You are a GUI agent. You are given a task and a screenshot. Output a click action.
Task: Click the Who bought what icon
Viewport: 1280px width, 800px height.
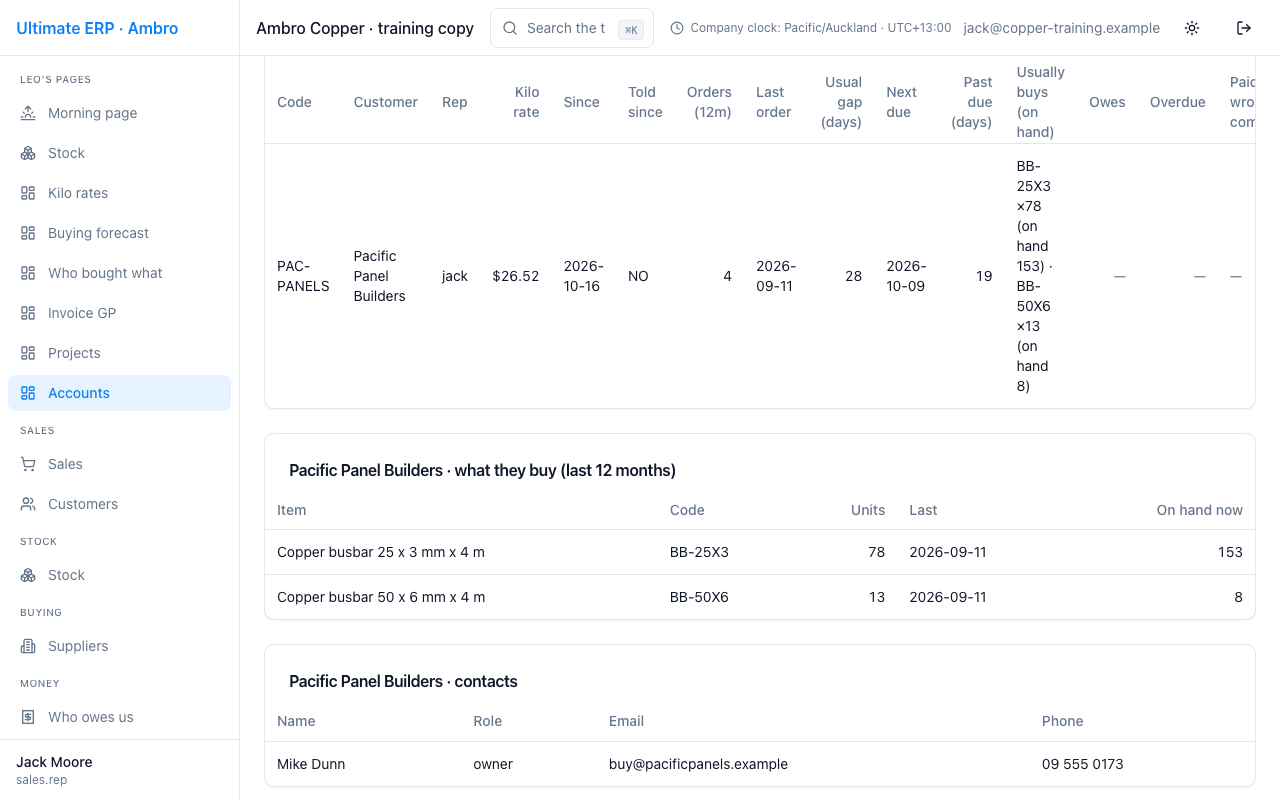[28, 273]
